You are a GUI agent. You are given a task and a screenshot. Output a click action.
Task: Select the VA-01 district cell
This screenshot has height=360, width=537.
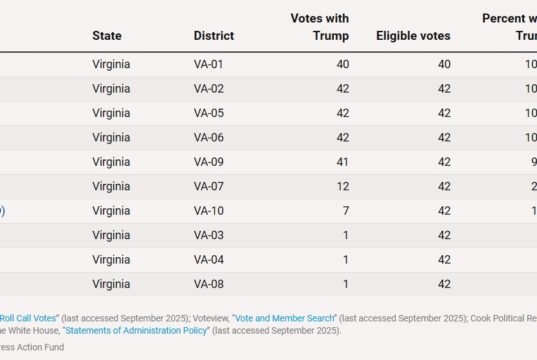[208, 64]
